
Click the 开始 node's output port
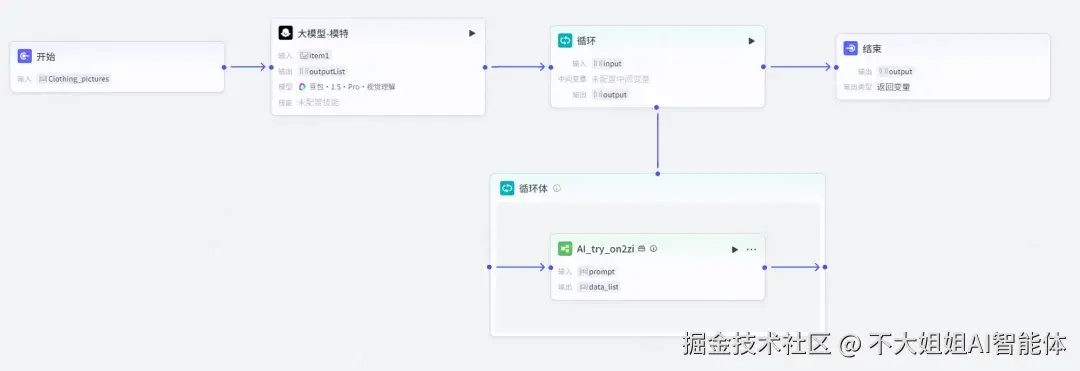pyautogui.click(x=225, y=67)
